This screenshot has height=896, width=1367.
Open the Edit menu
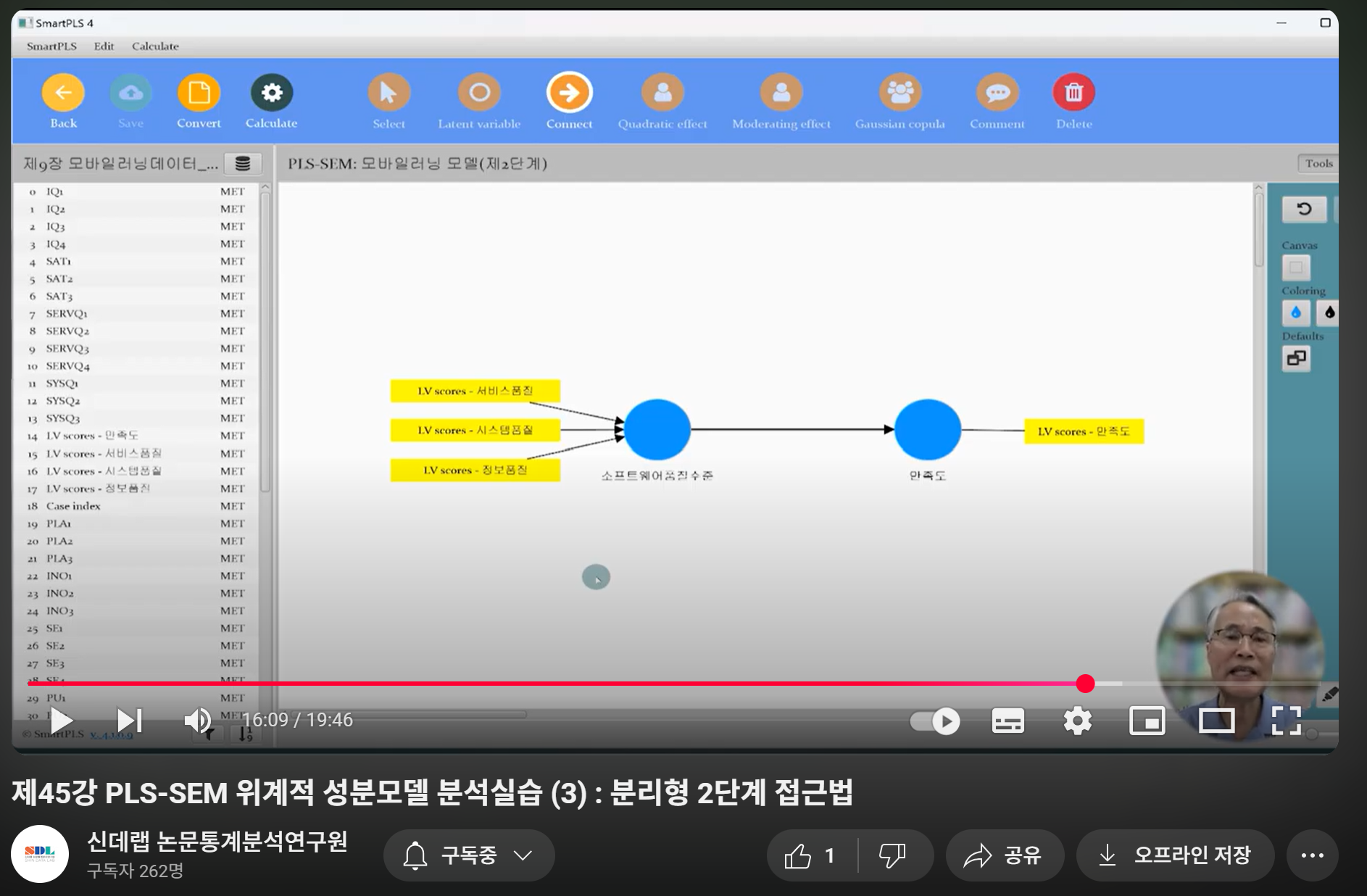(x=104, y=46)
